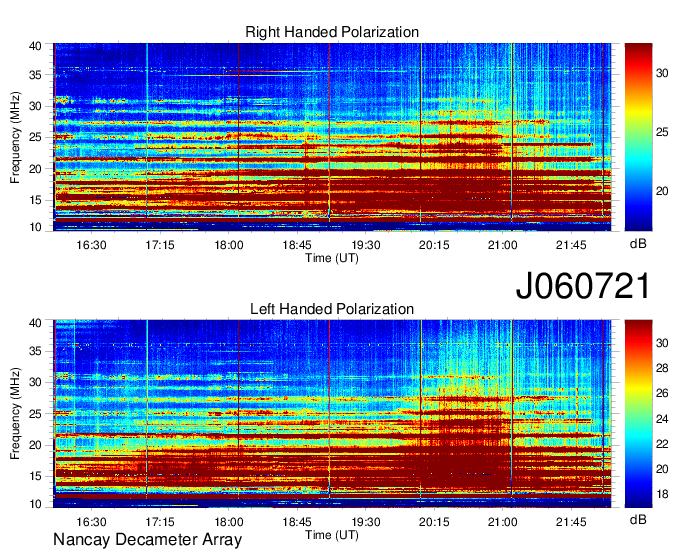The image size is (680, 552).
Task: Click Frequency (MHz) label of left-handed plot
Action: point(15,414)
